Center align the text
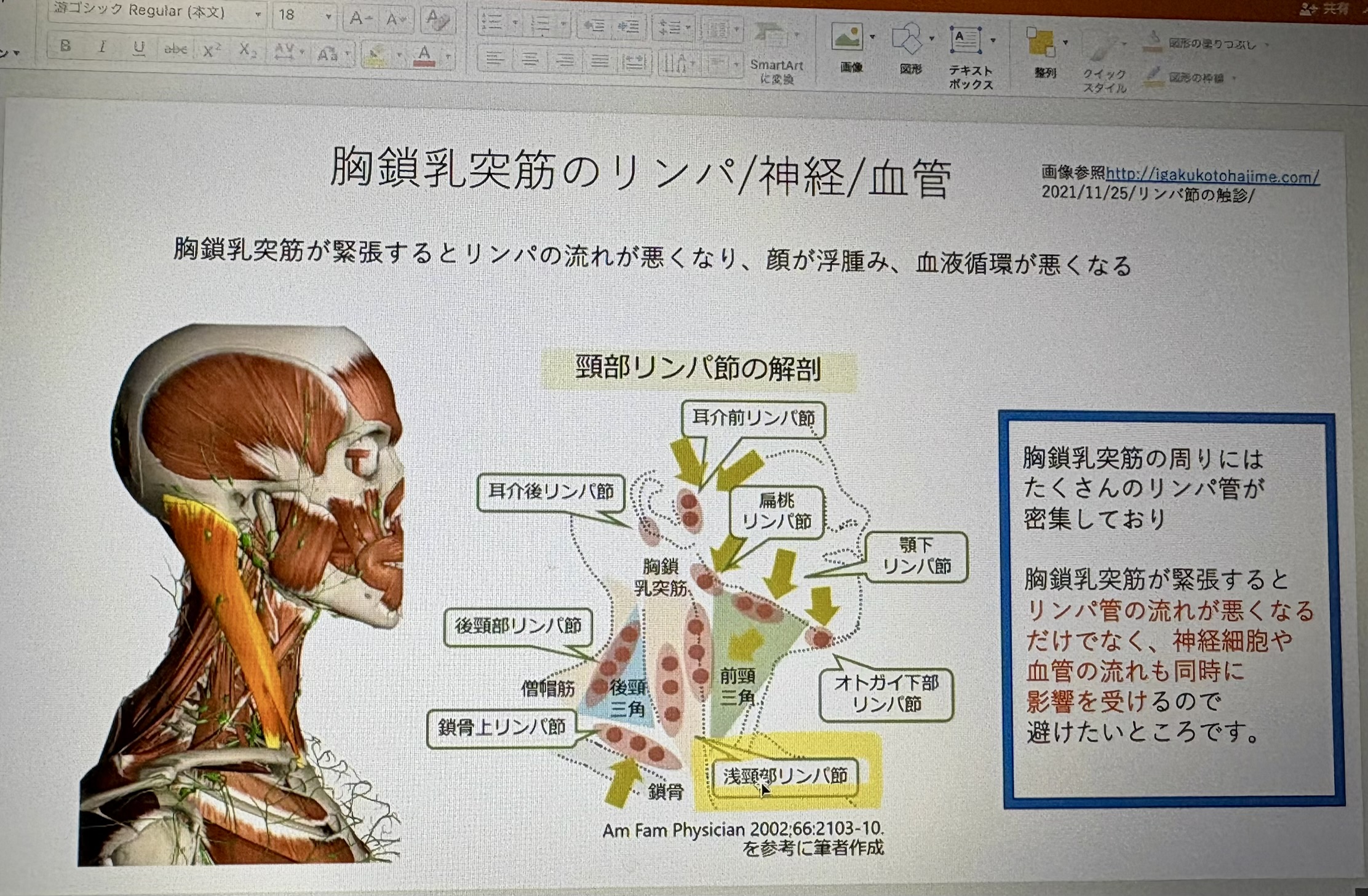1368x896 pixels. 530,60
